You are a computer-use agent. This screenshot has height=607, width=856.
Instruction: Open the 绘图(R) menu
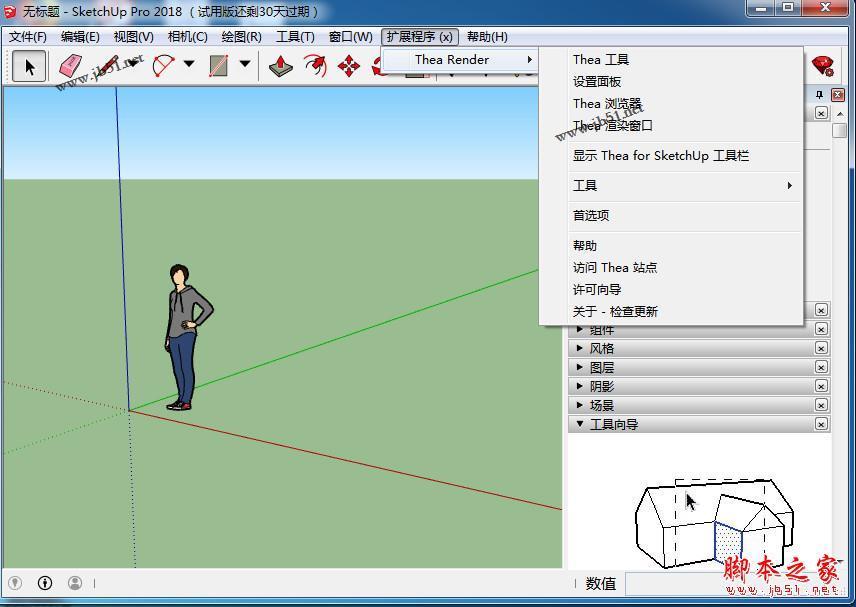pos(241,37)
